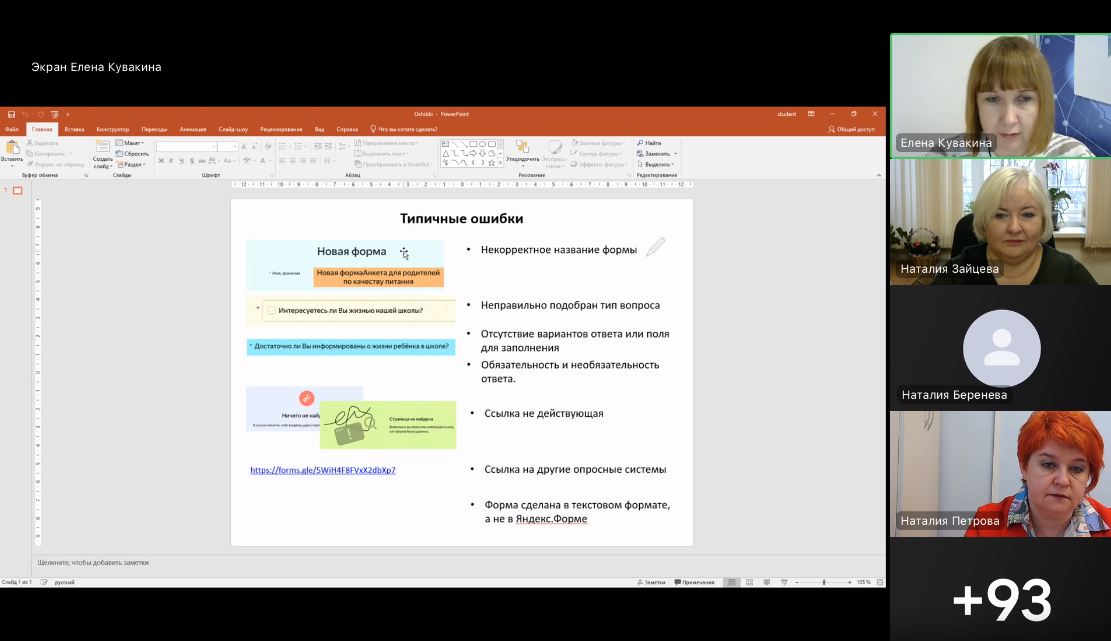Viewport: 1111px width, 641px height.
Task: Expand the shapes gallery with More arrow
Action: 500,163
